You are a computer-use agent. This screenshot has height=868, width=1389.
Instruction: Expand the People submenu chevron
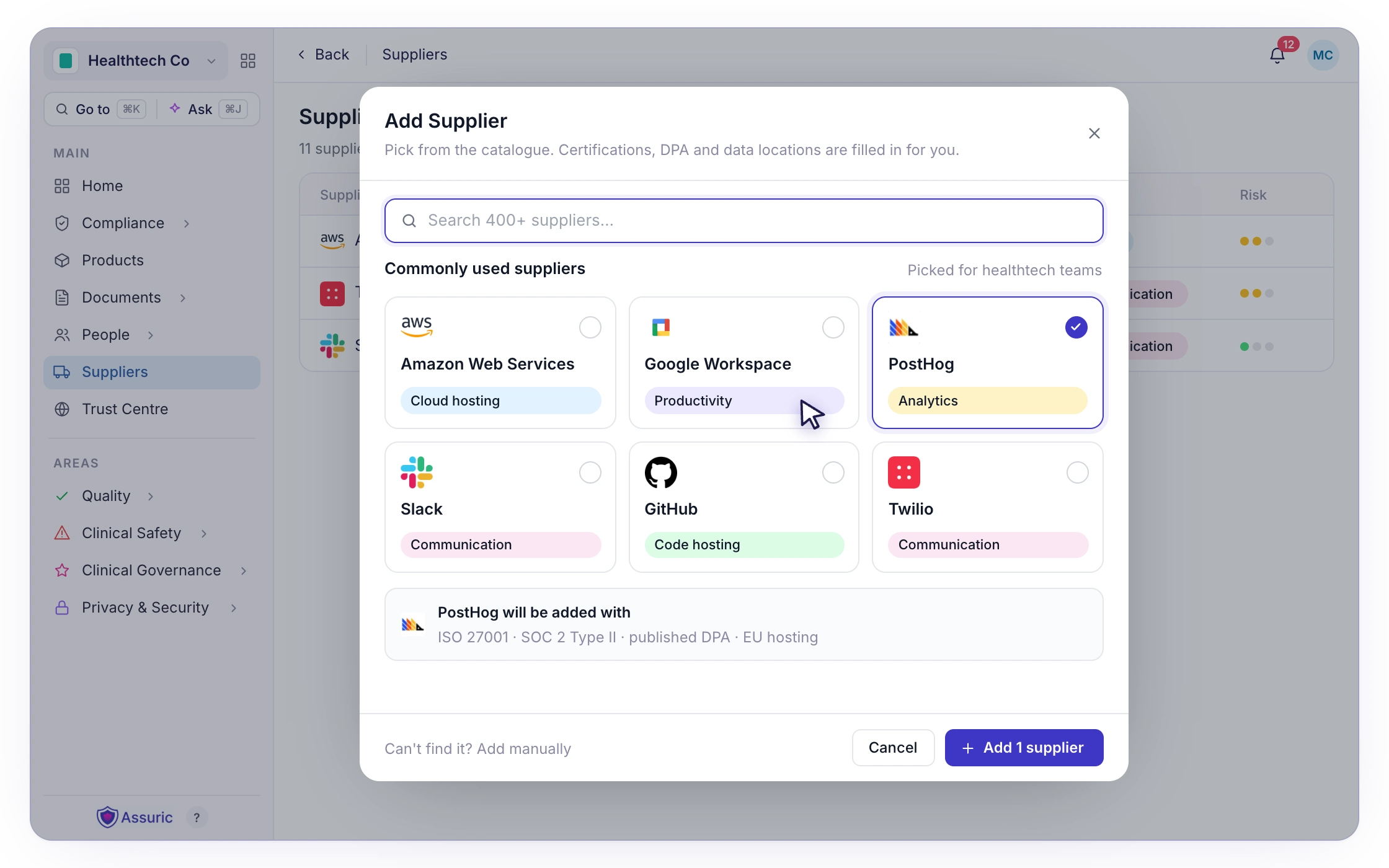pyautogui.click(x=151, y=335)
